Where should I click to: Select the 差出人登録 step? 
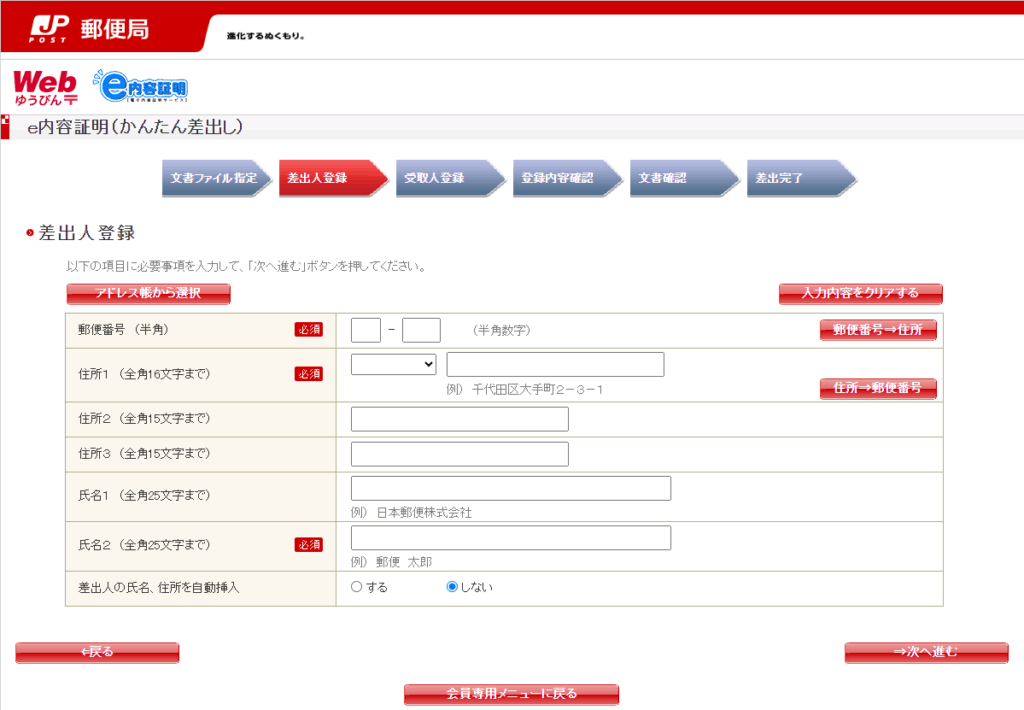coord(333,178)
